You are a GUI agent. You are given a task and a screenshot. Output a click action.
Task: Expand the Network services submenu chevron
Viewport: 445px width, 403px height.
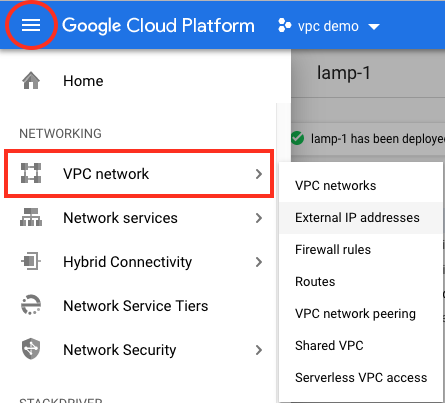pos(259,218)
